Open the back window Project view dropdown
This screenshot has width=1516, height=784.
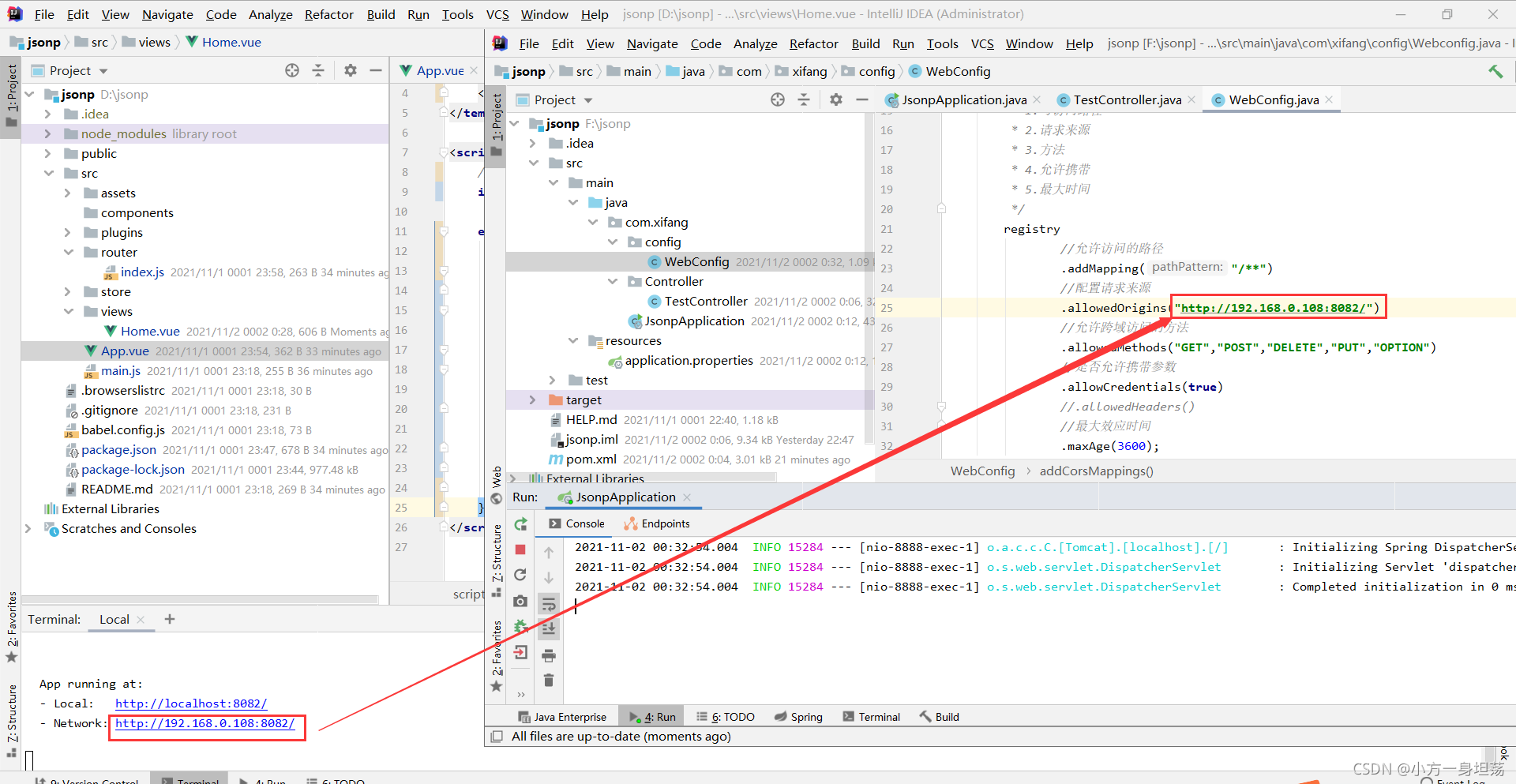point(103,71)
